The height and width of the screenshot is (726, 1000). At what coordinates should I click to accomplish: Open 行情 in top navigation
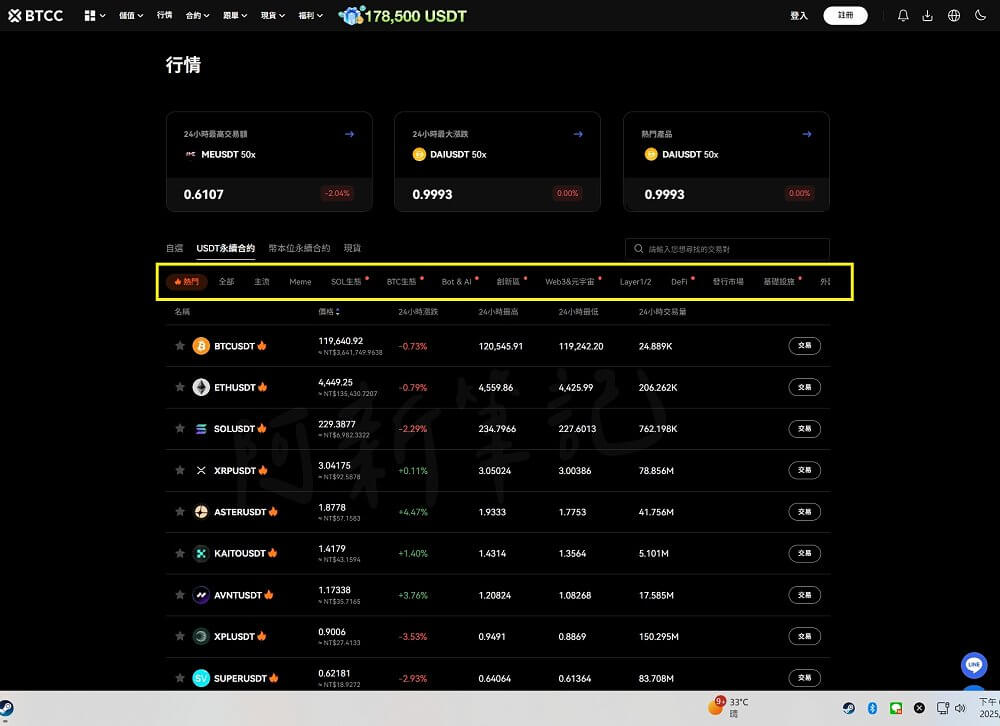165,15
